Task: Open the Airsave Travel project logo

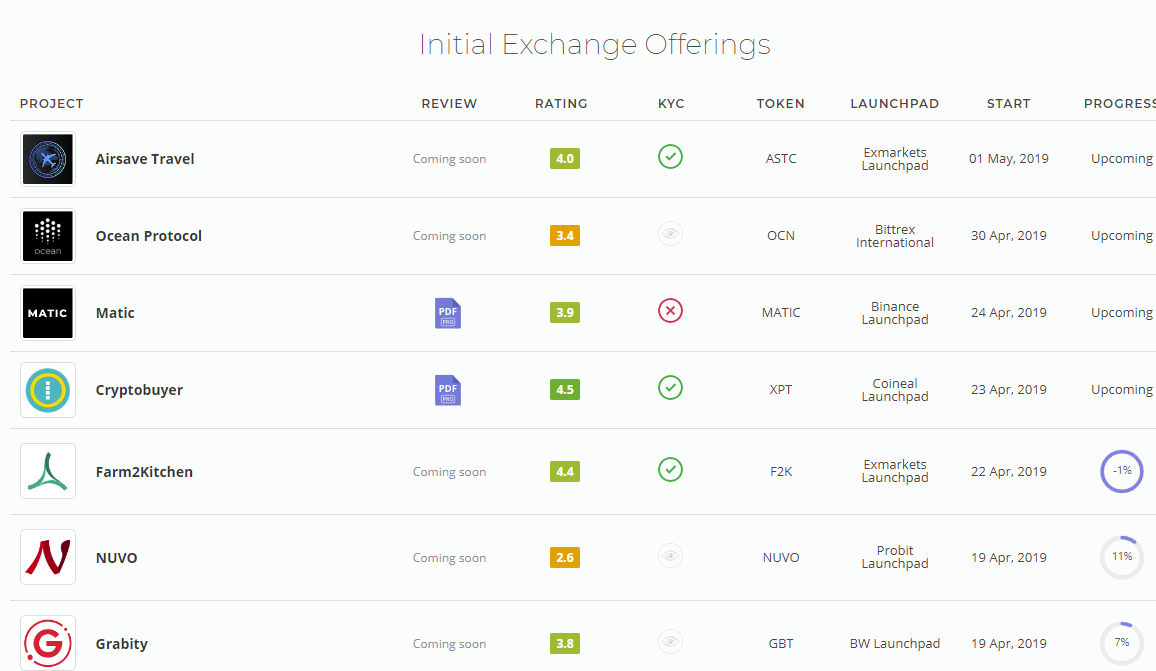Action: tap(48, 159)
